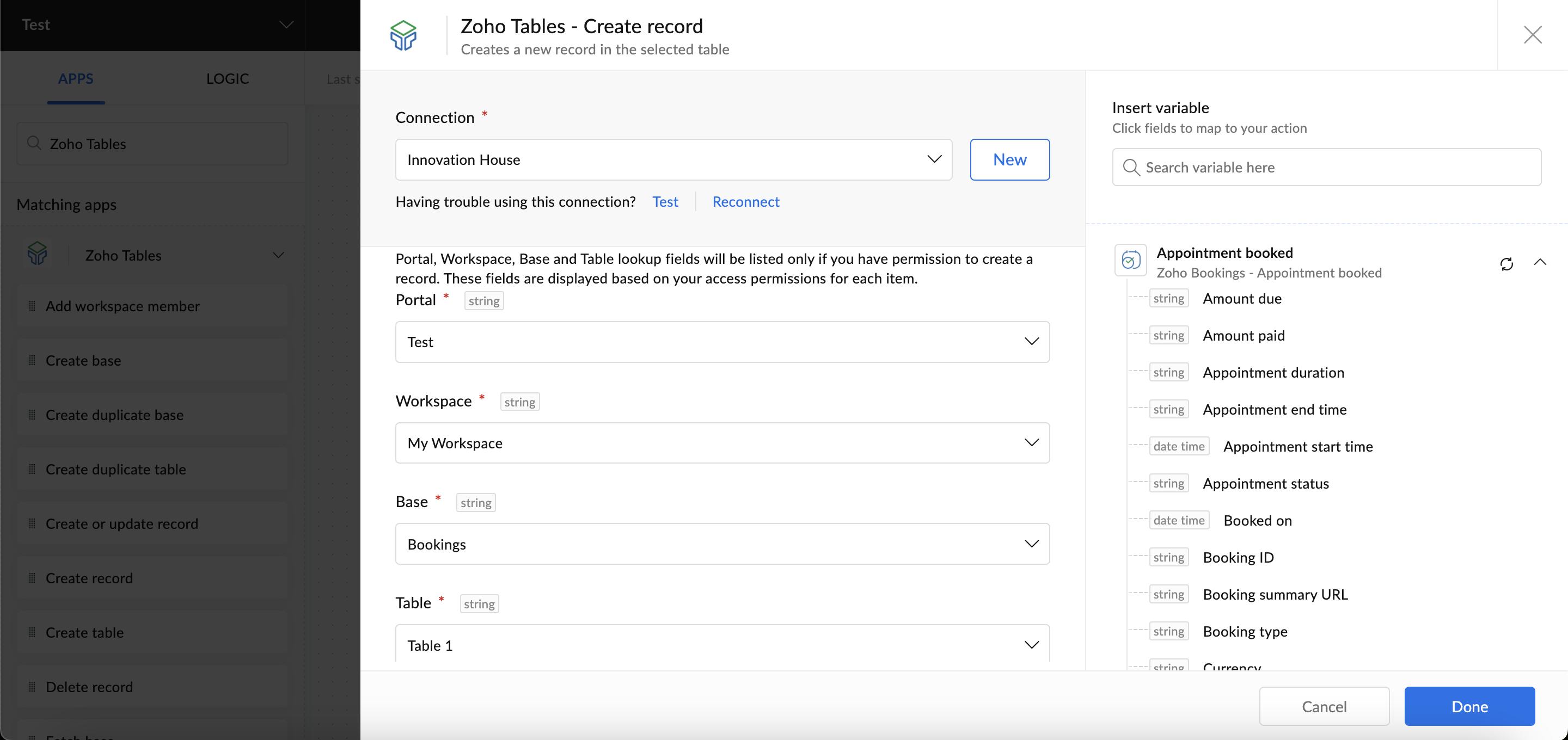Click the Zoho Tables logo in header
The width and height of the screenshot is (1568, 740).
[x=403, y=35]
